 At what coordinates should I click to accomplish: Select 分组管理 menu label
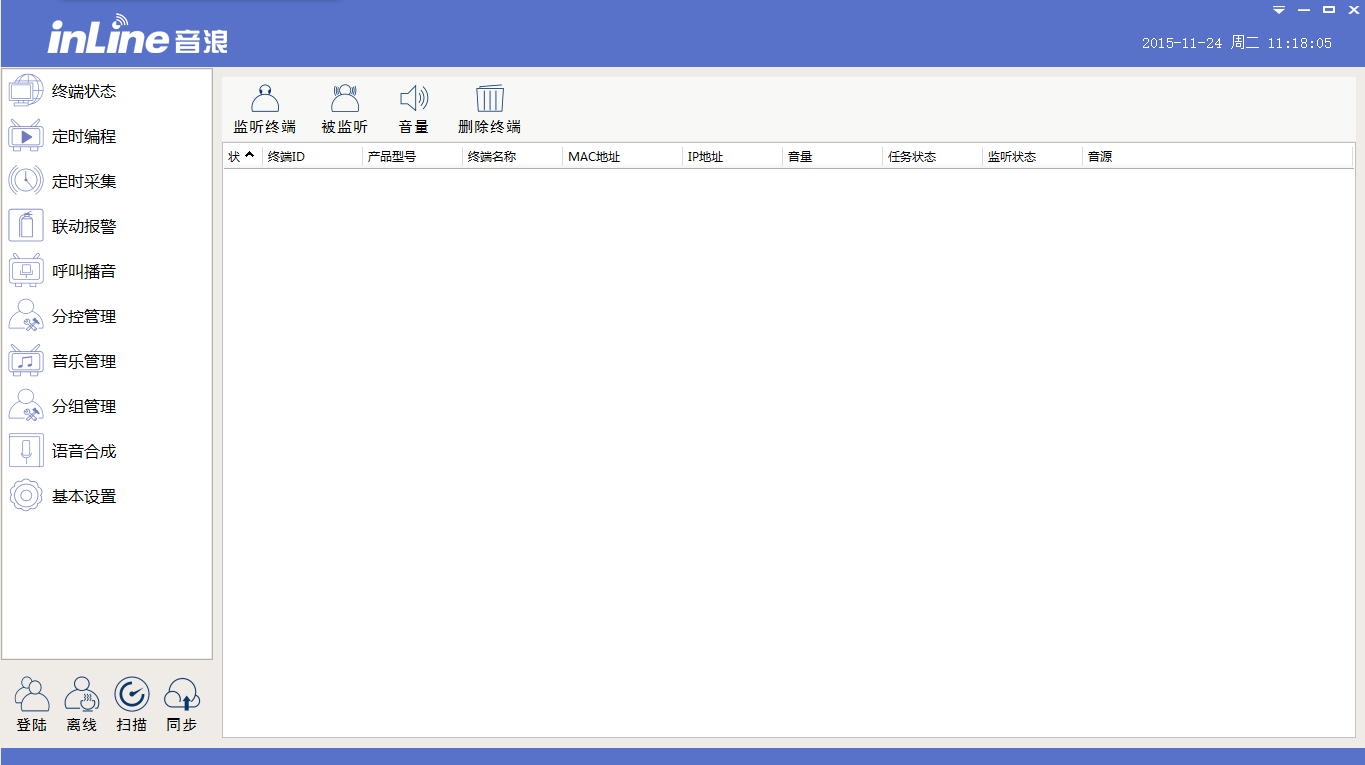pyautogui.click(x=84, y=407)
